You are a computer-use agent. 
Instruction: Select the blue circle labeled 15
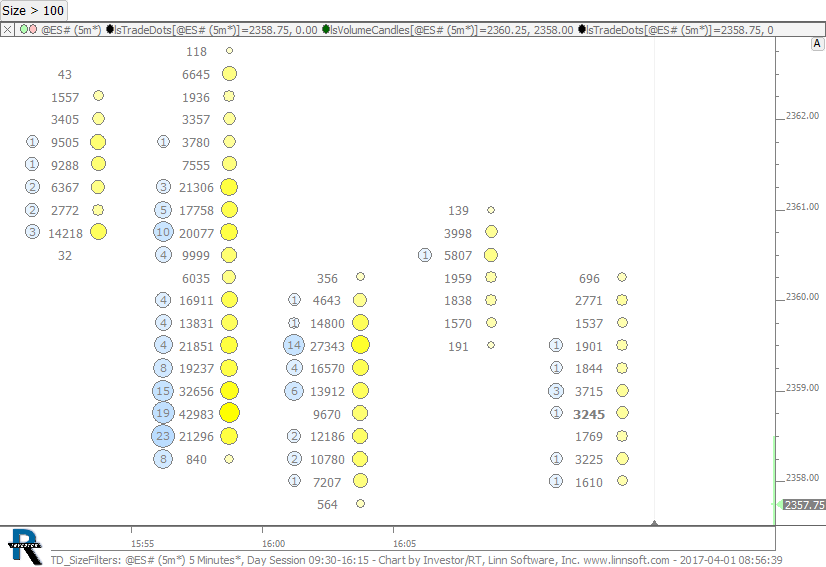click(x=163, y=390)
